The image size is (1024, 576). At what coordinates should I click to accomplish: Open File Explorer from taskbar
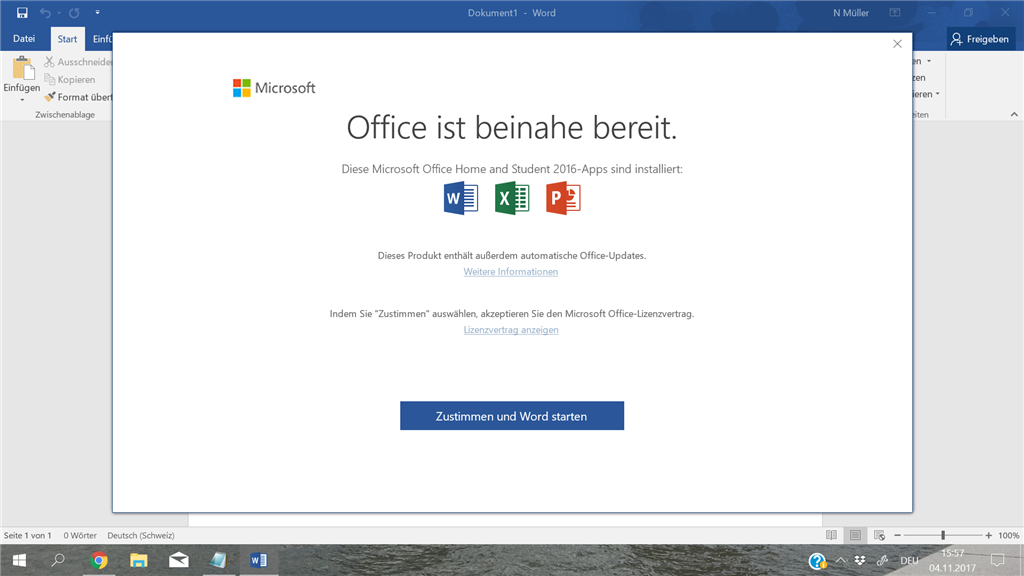tap(138, 560)
